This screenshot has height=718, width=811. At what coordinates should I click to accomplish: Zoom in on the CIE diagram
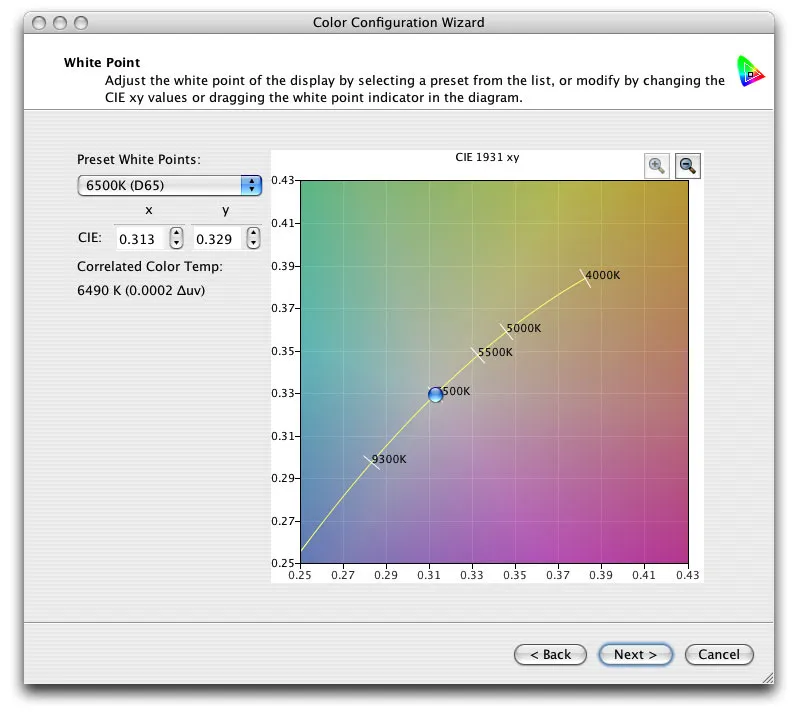point(656,166)
